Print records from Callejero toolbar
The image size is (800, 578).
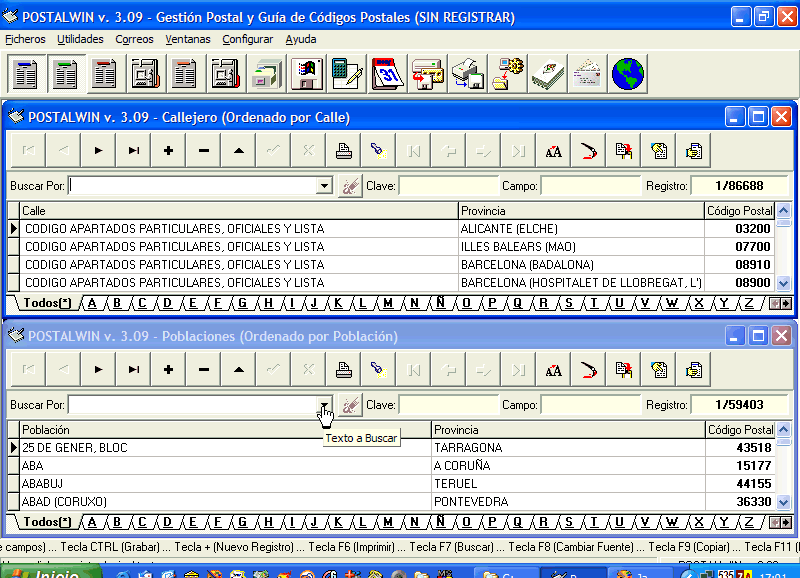pyautogui.click(x=344, y=150)
